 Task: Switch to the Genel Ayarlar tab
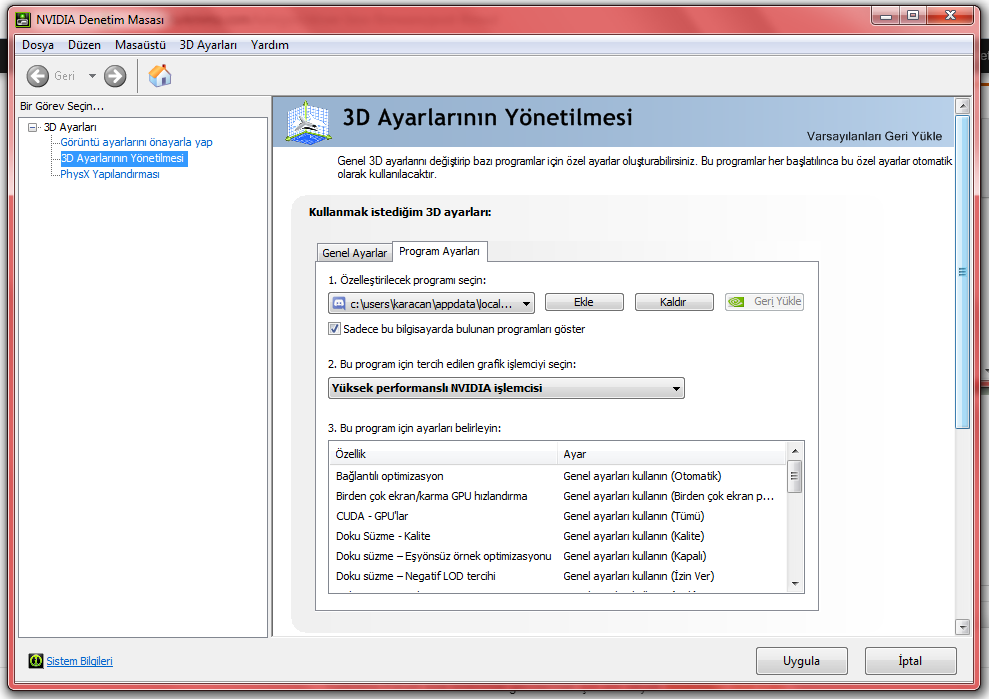click(x=354, y=253)
